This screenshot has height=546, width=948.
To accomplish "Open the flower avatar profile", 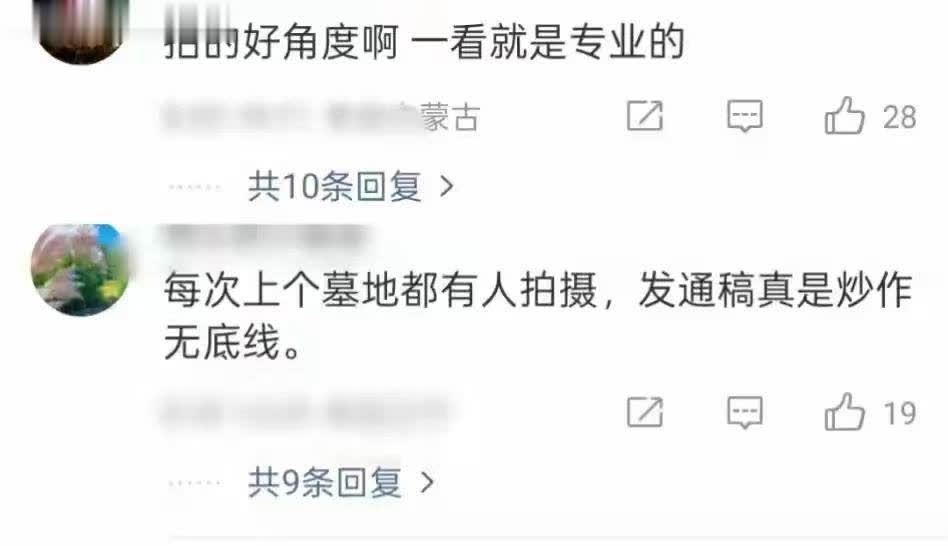I will point(79,270).
